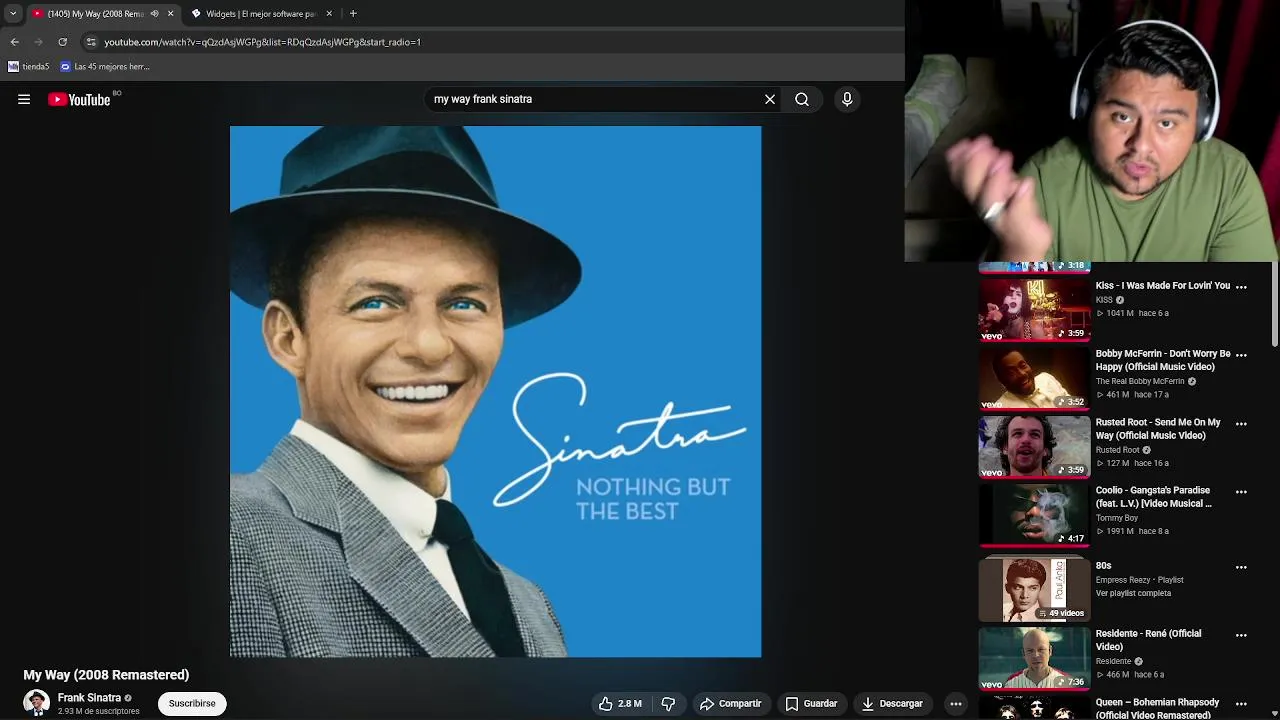Viewport: 1280px width, 720px height.
Task: Close the My Way browser tab
Action: click(x=170, y=14)
